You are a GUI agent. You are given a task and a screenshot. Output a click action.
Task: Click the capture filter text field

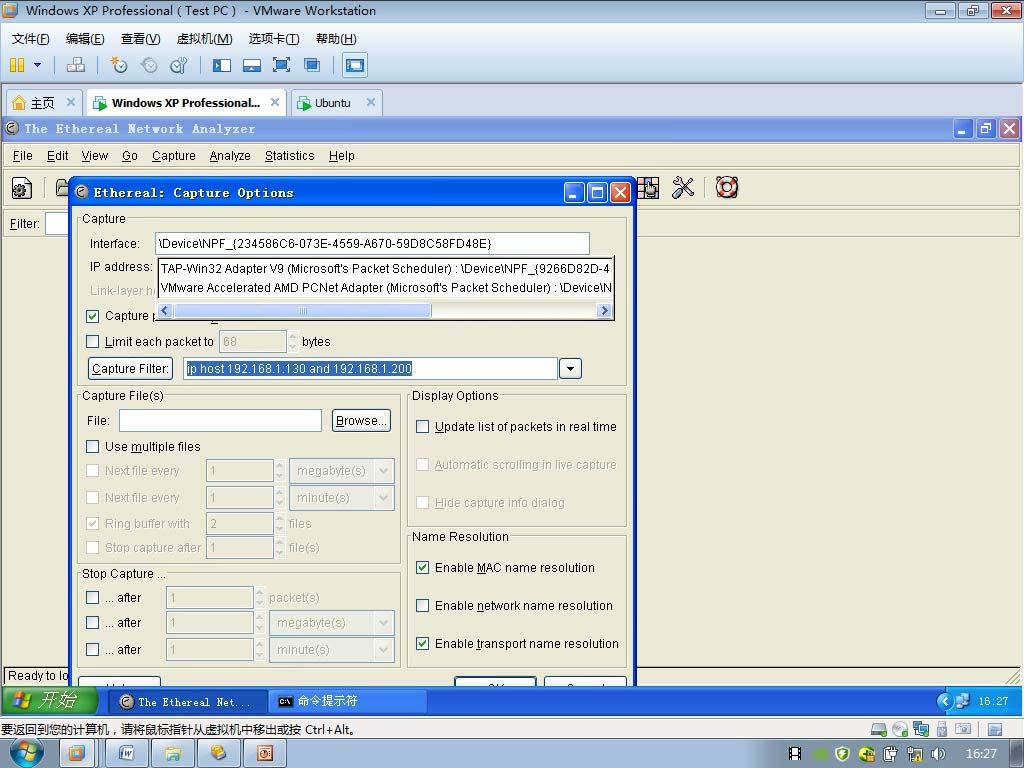coord(370,368)
